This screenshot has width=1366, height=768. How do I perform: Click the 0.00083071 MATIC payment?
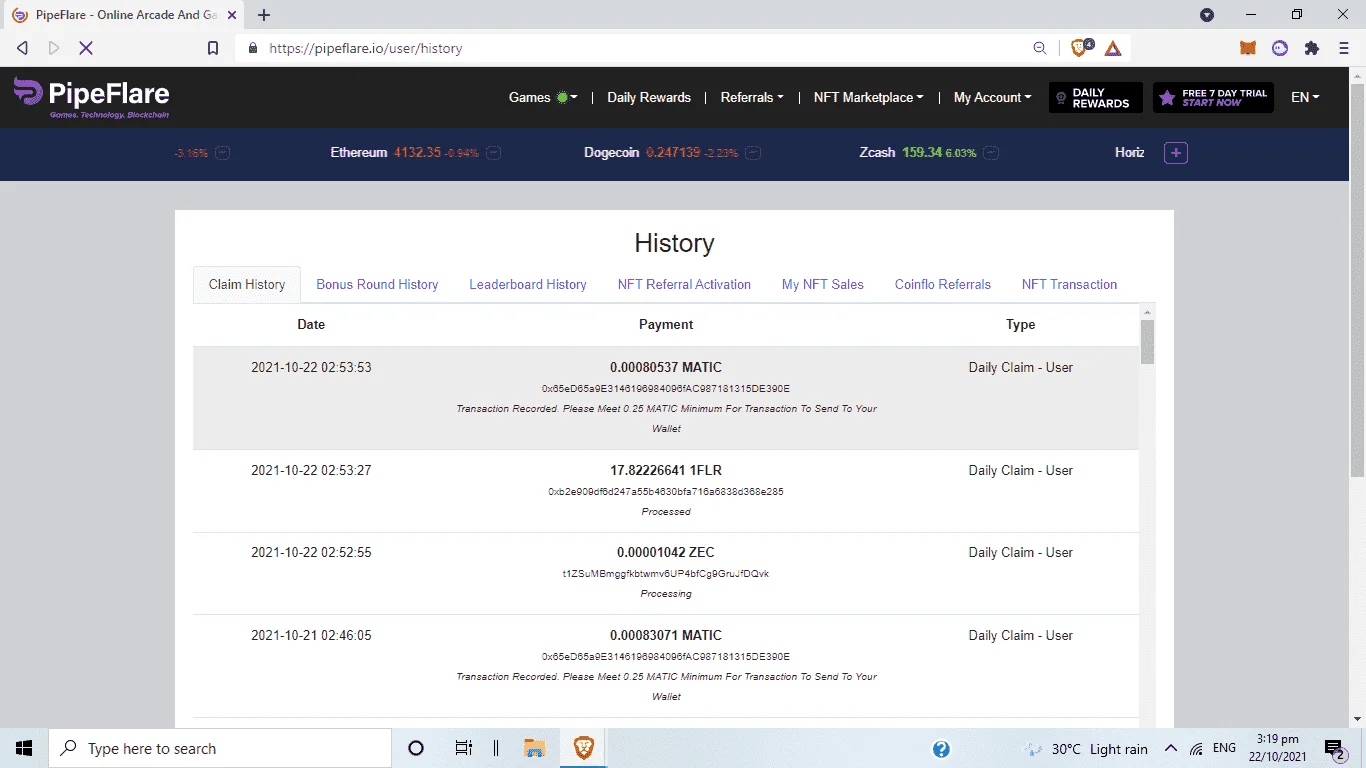point(666,635)
